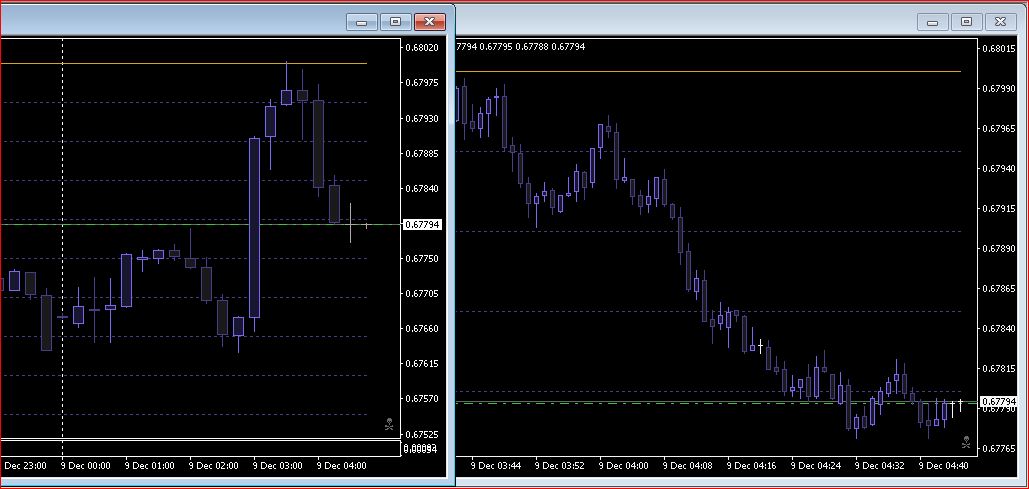Click the 0.68020 price scale label
Image resolution: width=1029 pixels, height=489 pixels.
tap(423, 47)
